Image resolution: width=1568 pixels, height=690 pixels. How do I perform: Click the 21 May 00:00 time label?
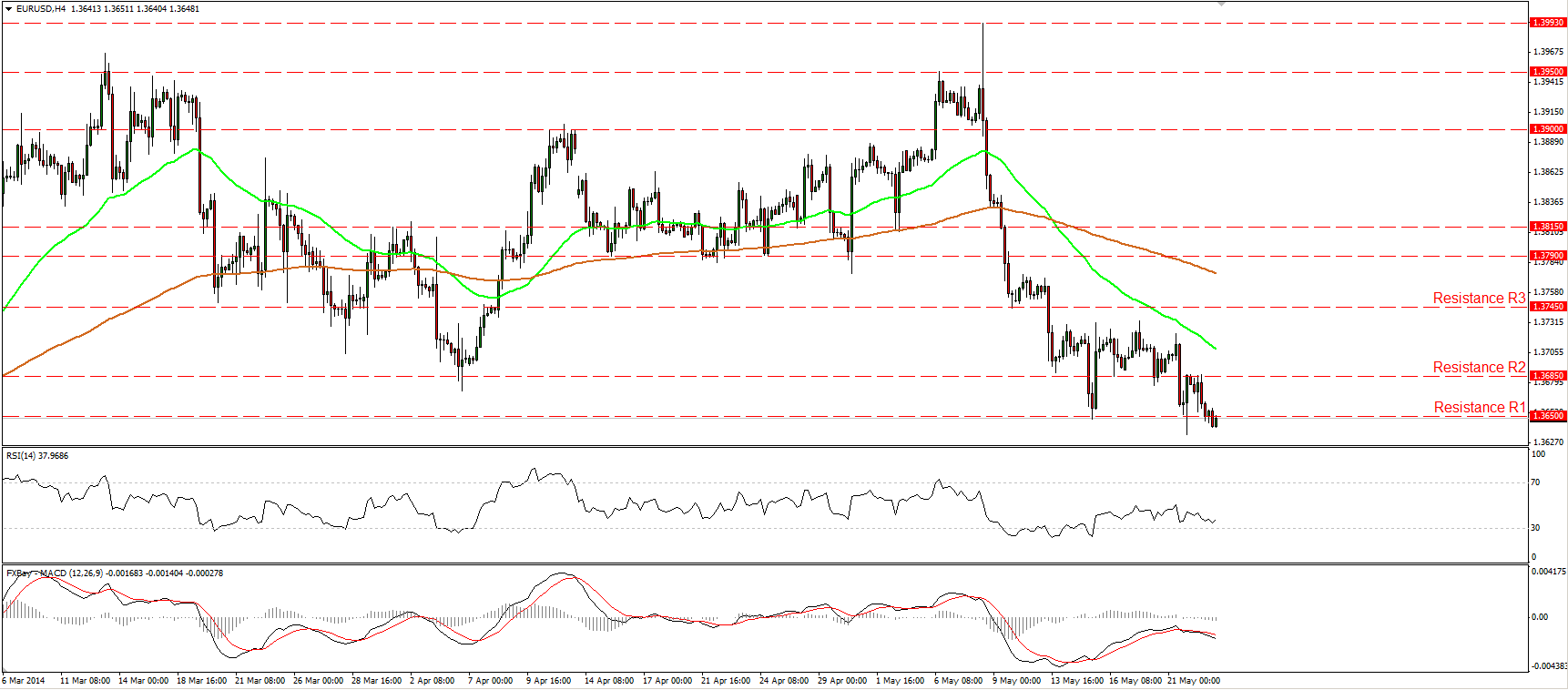click(1193, 680)
